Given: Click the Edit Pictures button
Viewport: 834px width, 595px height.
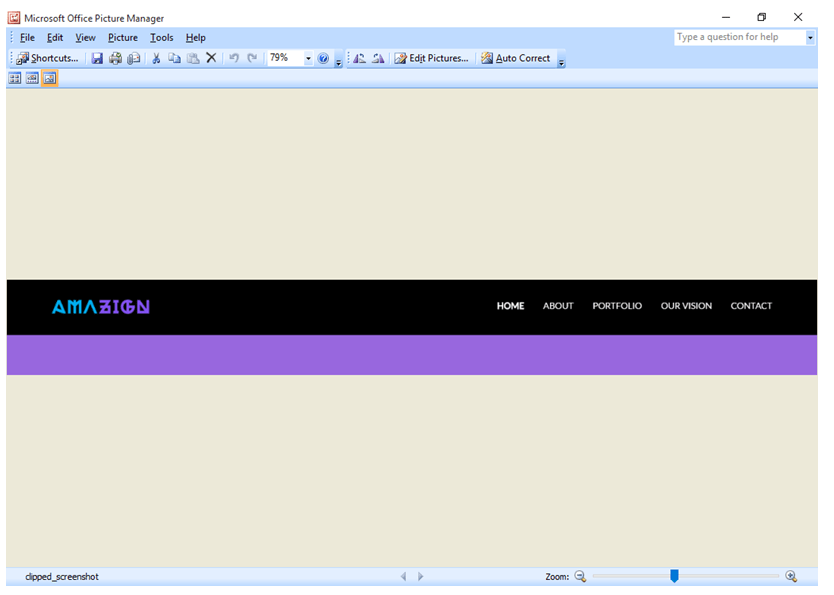Looking at the screenshot, I should pyautogui.click(x=431, y=58).
